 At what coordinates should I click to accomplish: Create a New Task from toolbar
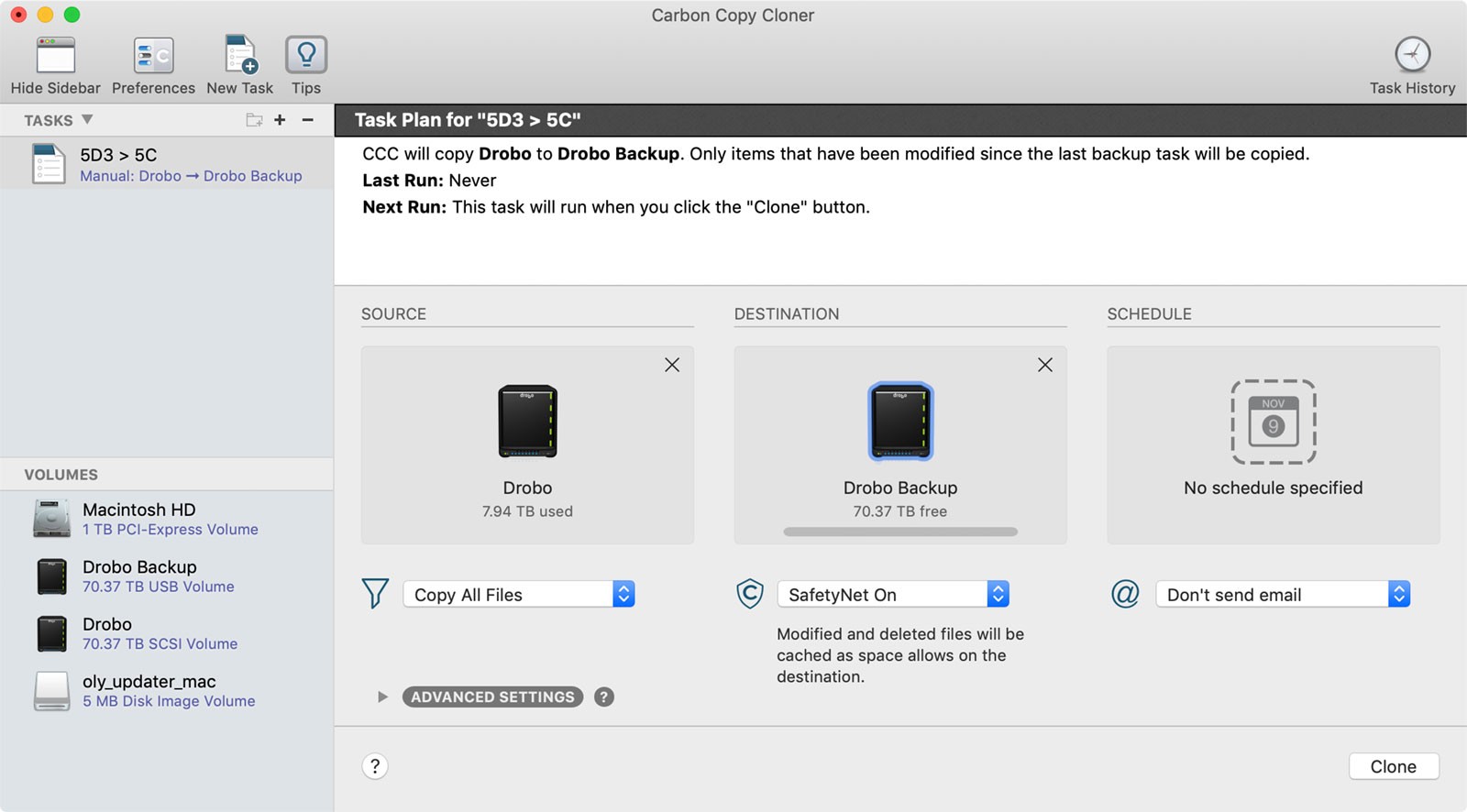tap(240, 56)
